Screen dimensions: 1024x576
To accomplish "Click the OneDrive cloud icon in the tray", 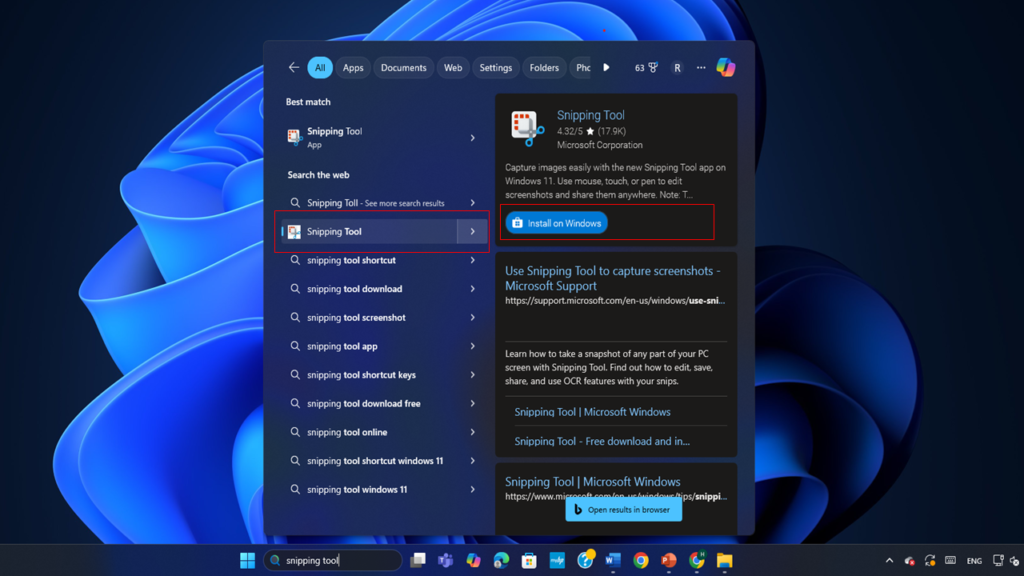I will 909,560.
